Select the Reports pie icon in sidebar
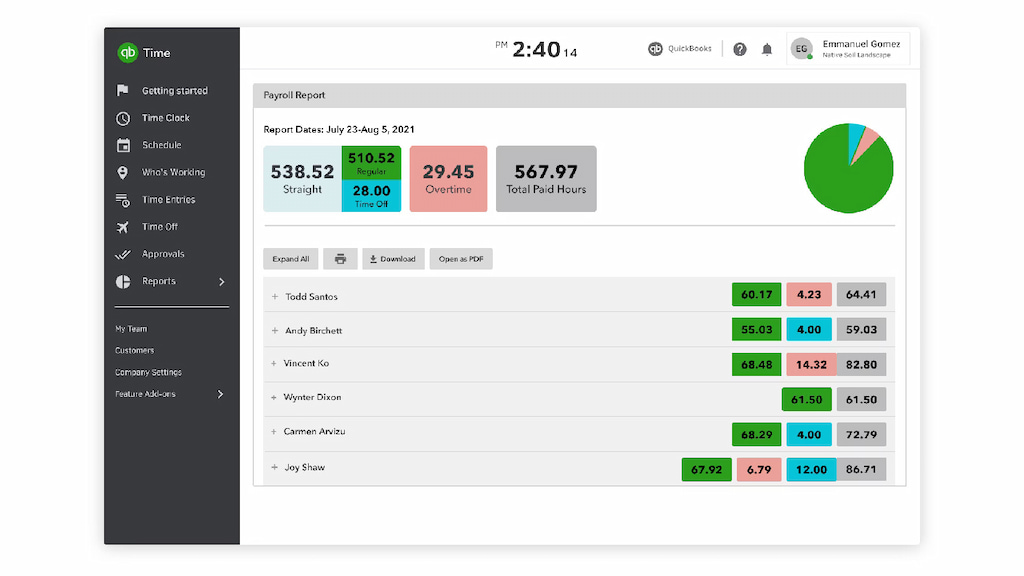 coord(121,281)
